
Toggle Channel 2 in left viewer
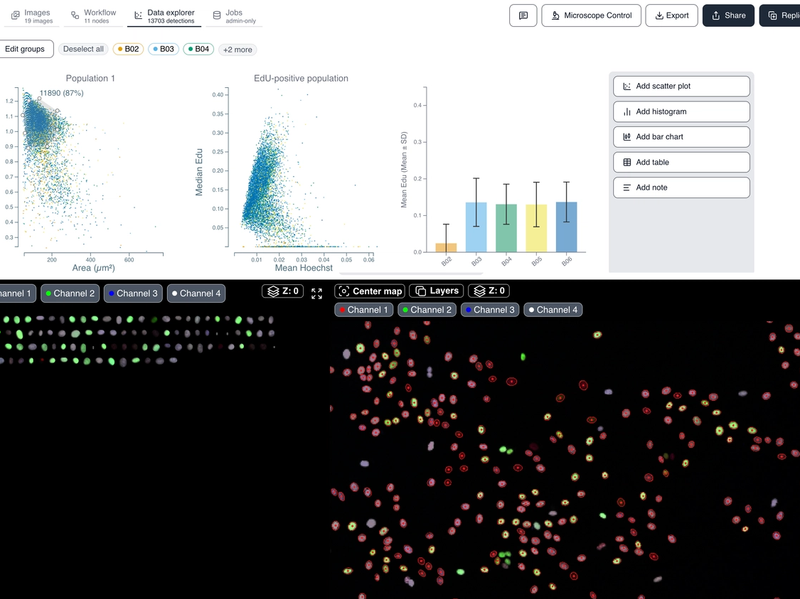pyautogui.click(x=70, y=293)
